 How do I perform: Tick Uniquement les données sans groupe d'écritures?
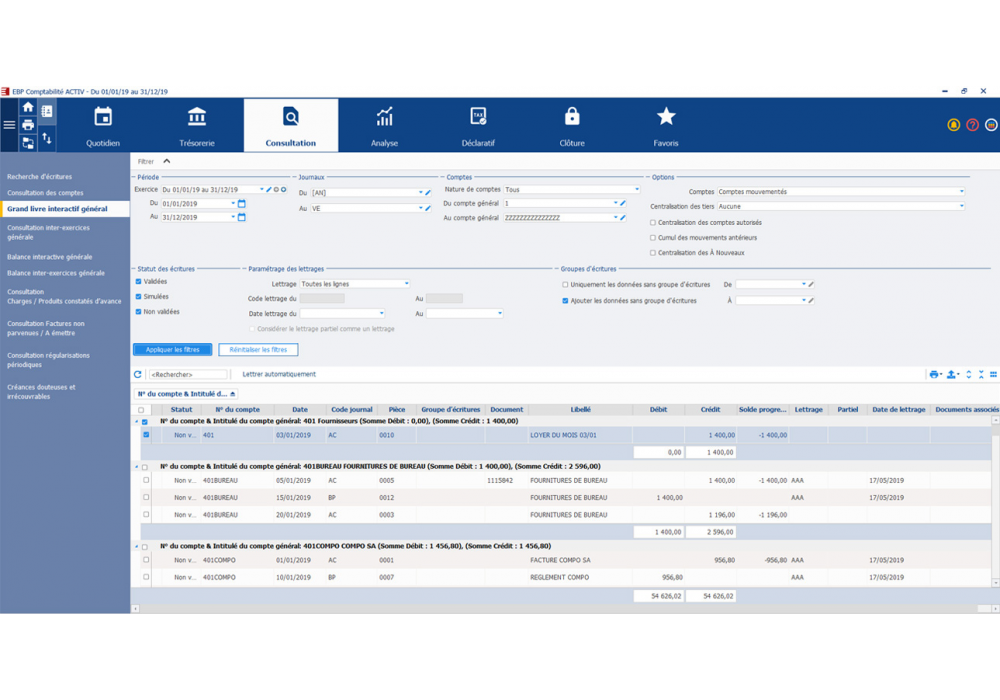565,285
